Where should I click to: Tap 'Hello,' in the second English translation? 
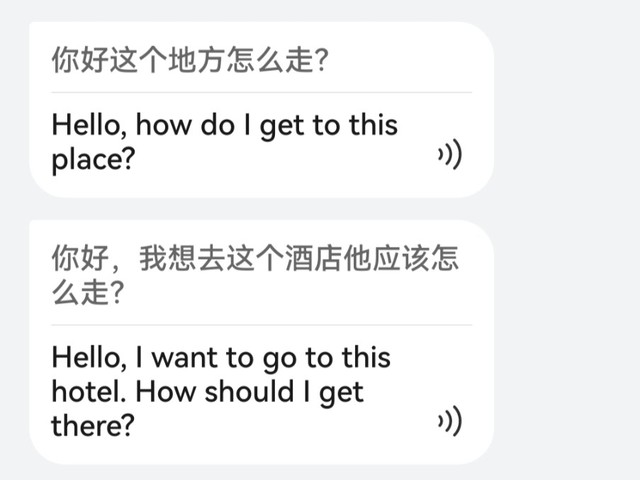coord(88,357)
